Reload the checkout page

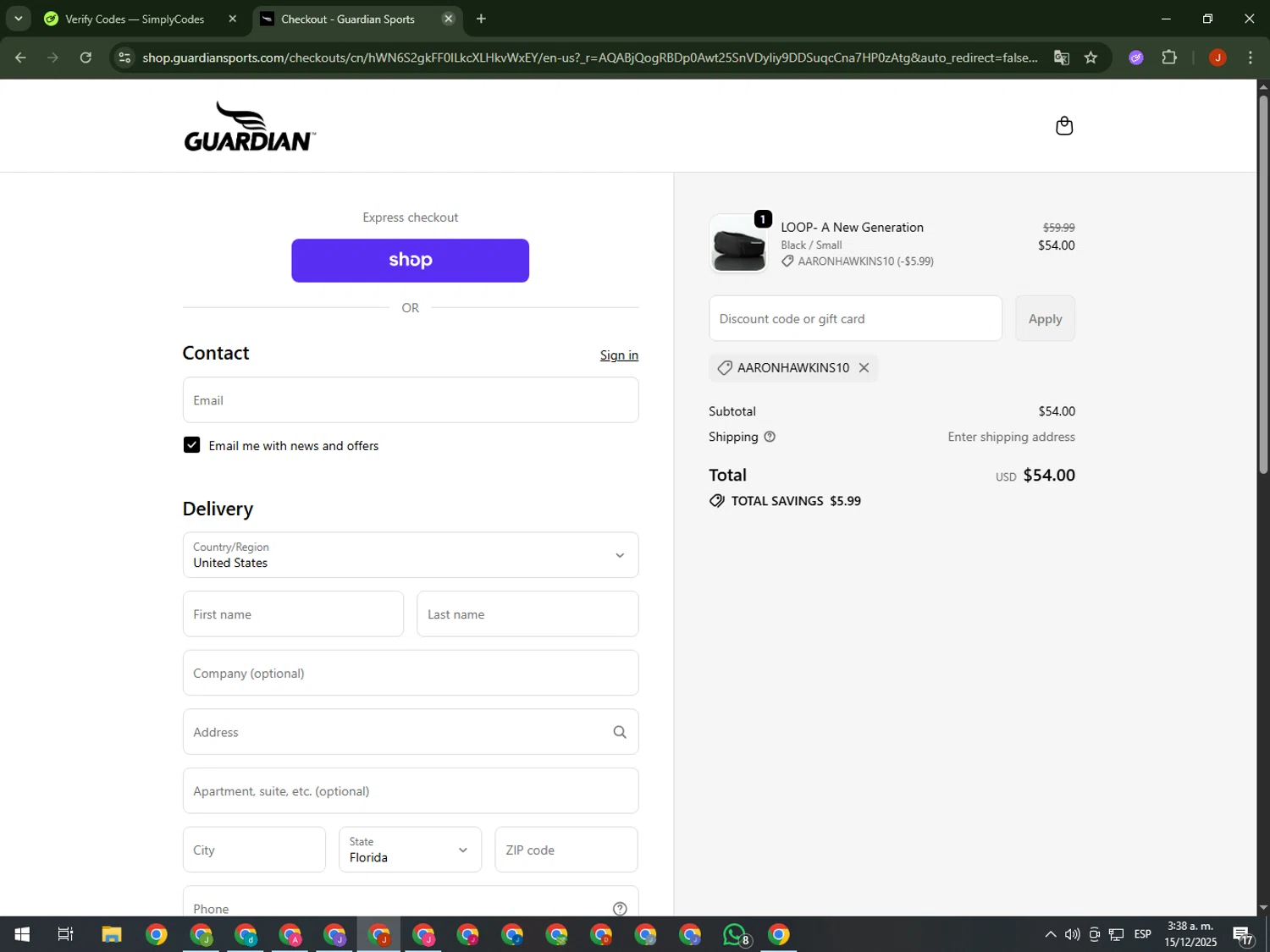click(86, 58)
